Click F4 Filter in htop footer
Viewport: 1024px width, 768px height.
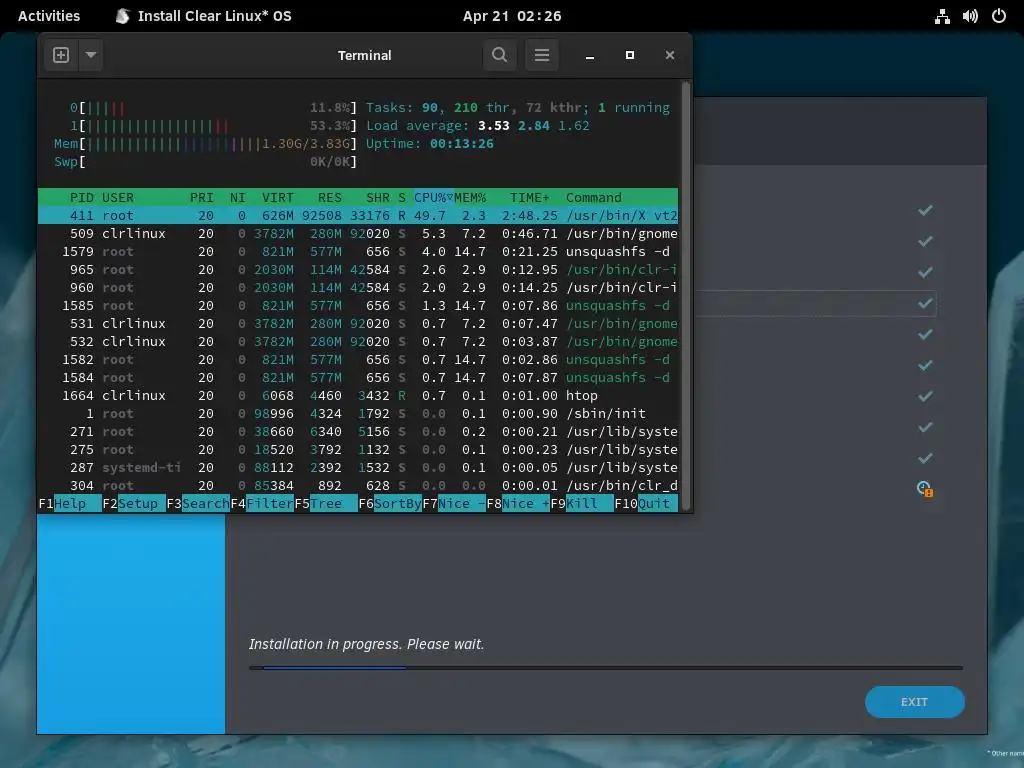(x=262, y=504)
